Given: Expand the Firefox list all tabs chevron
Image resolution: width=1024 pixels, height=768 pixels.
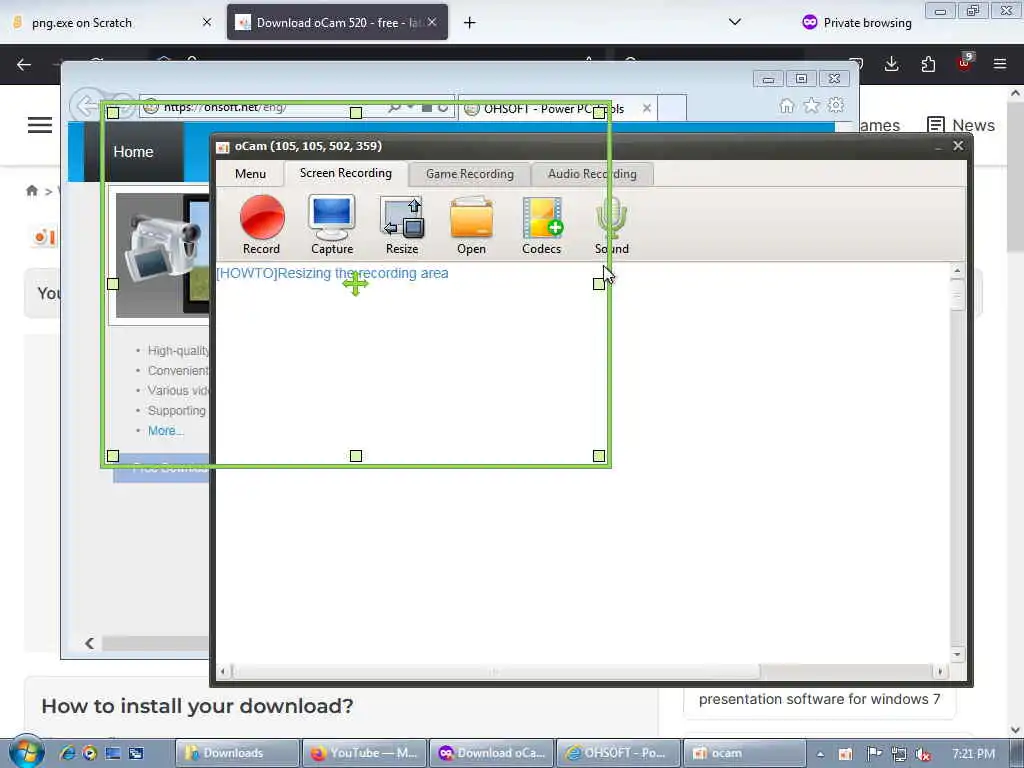Looking at the screenshot, I should coord(735,22).
